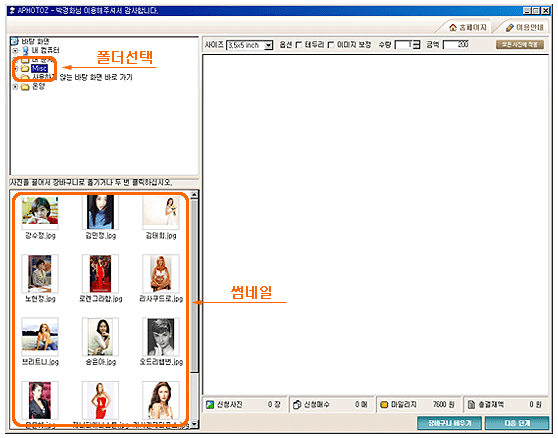Viewport: 558px width, 438px height.
Task: Click the 바탕 화면 desktop icon
Action: click(15, 41)
